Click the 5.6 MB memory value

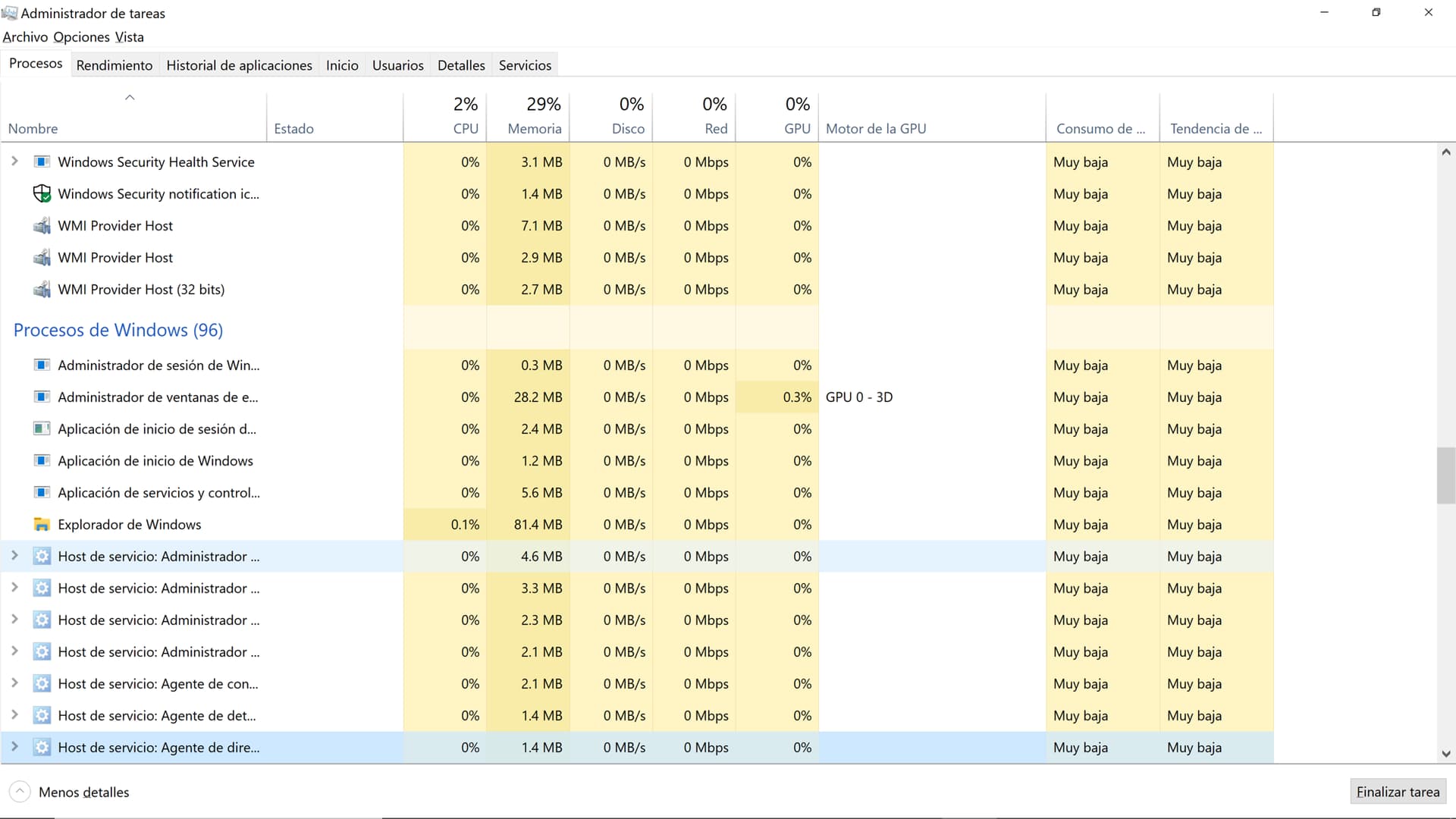click(x=541, y=492)
